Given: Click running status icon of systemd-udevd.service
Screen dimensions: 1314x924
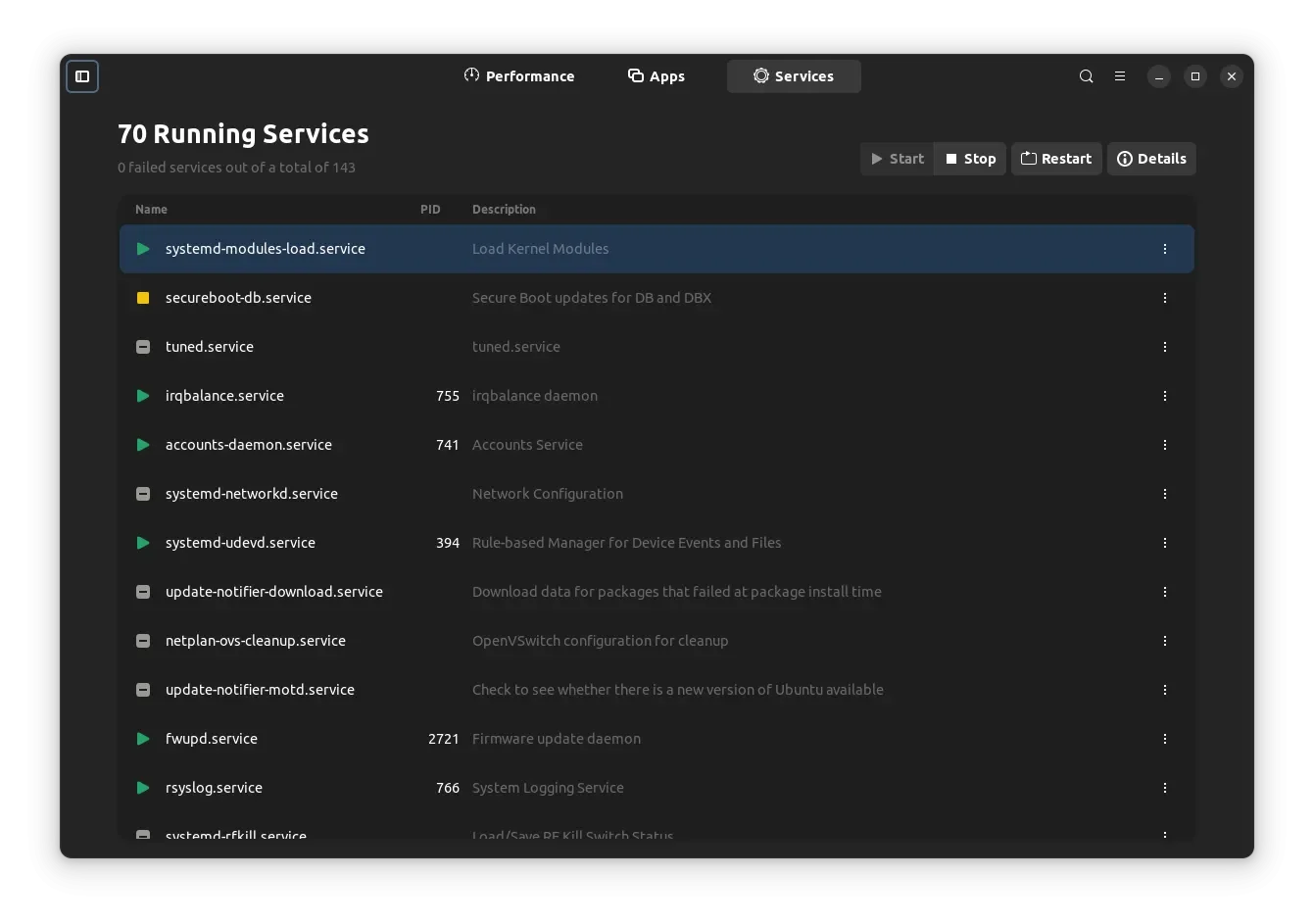Looking at the screenshot, I should pos(143,543).
